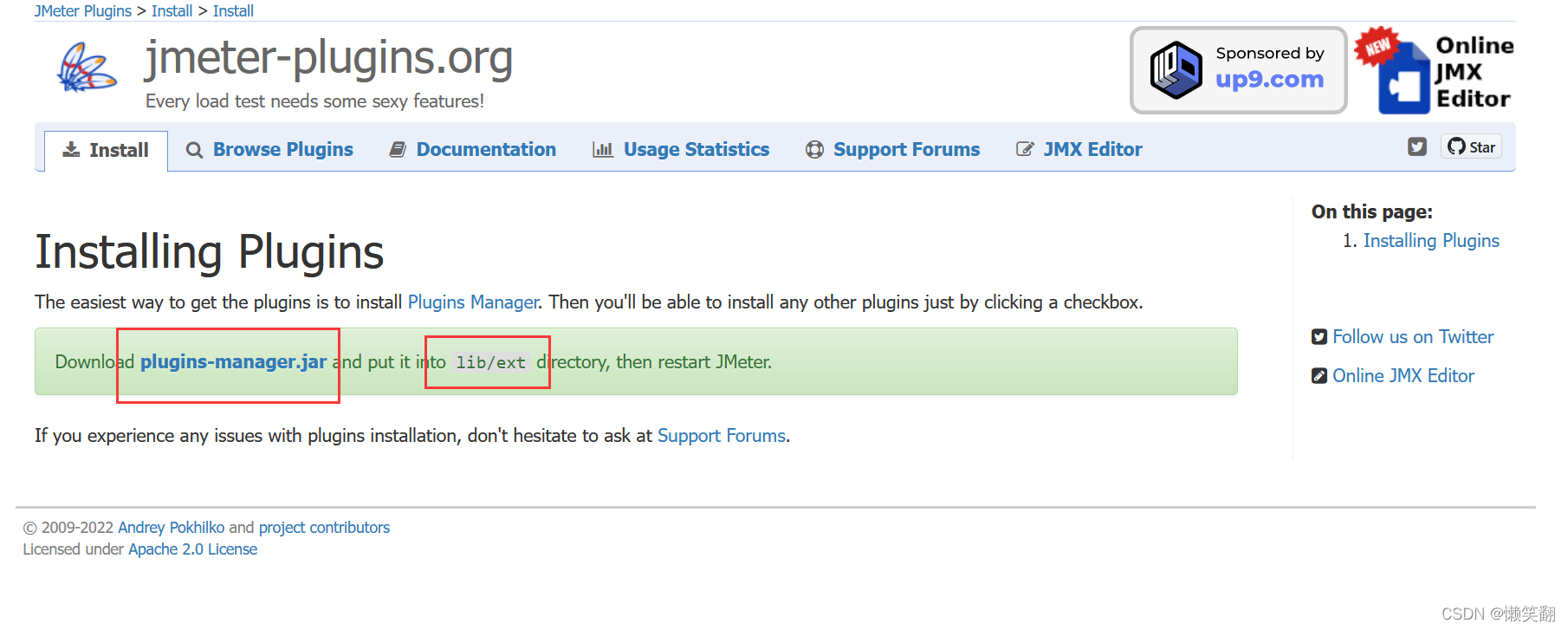This screenshot has height=630, width=1568.
Task: Click the Twitter icon in navigation bar
Action: pyautogui.click(x=1417, y=146)
